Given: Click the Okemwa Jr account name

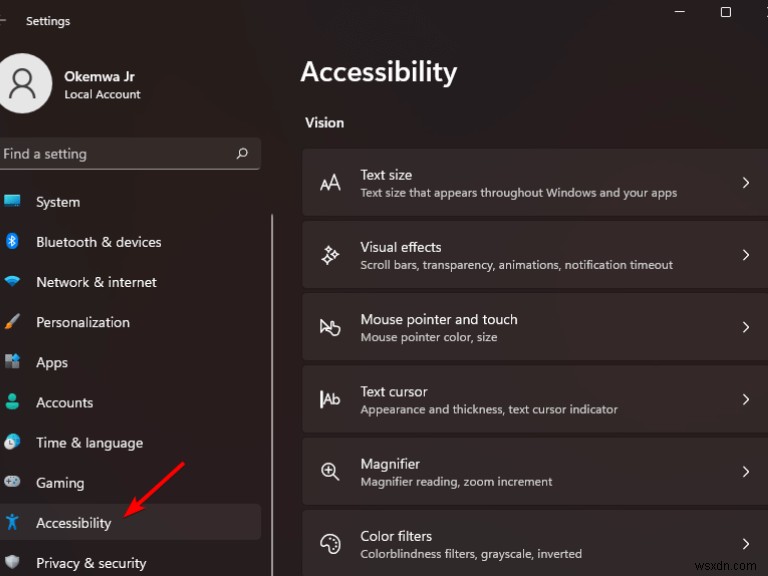Looking at the screenshot, I should tap(99, 76).
